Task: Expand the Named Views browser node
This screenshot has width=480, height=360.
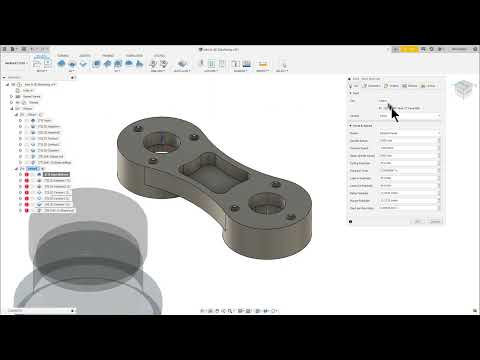Action: point(12,97)
